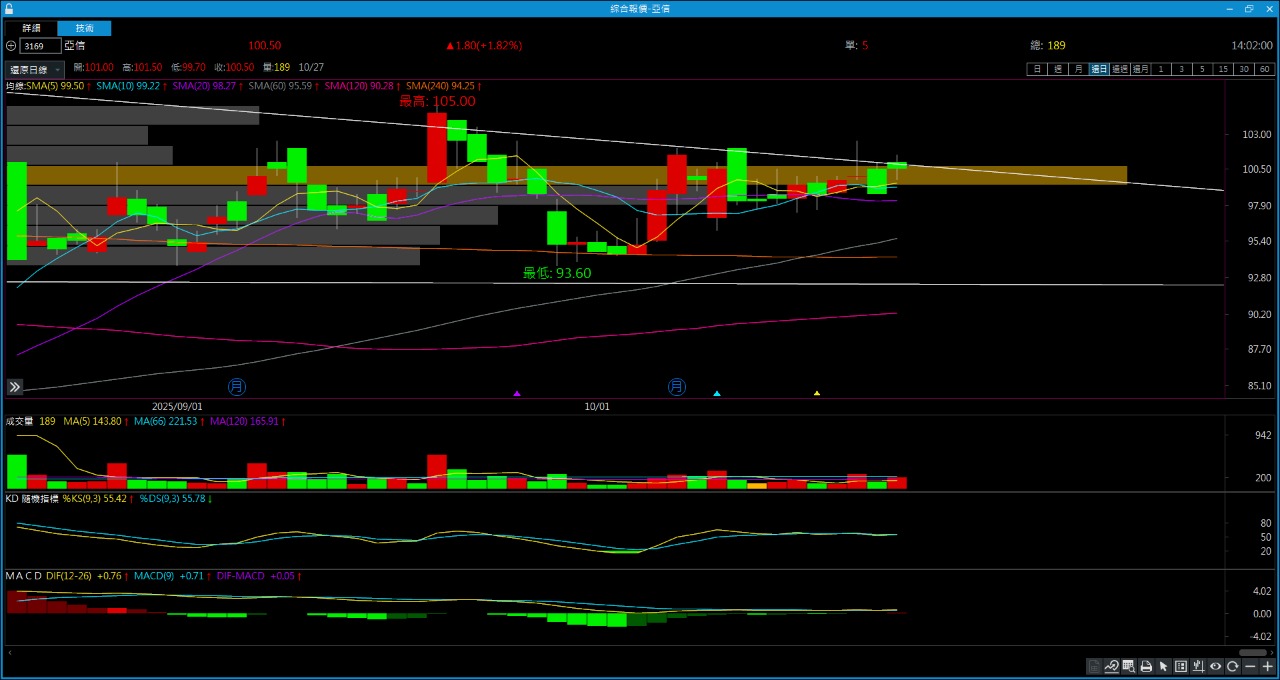Open the 還原日線 chart type dropdown
Screen dimensions: 1280x680
[x=34, y=70]
